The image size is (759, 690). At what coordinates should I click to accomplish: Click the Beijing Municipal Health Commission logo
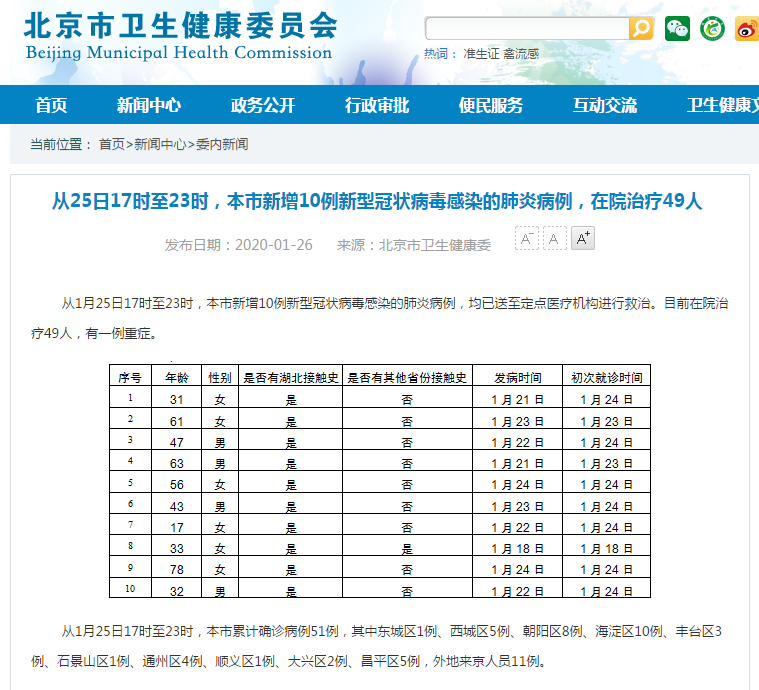pyautogui.click(x=180, y=36)
